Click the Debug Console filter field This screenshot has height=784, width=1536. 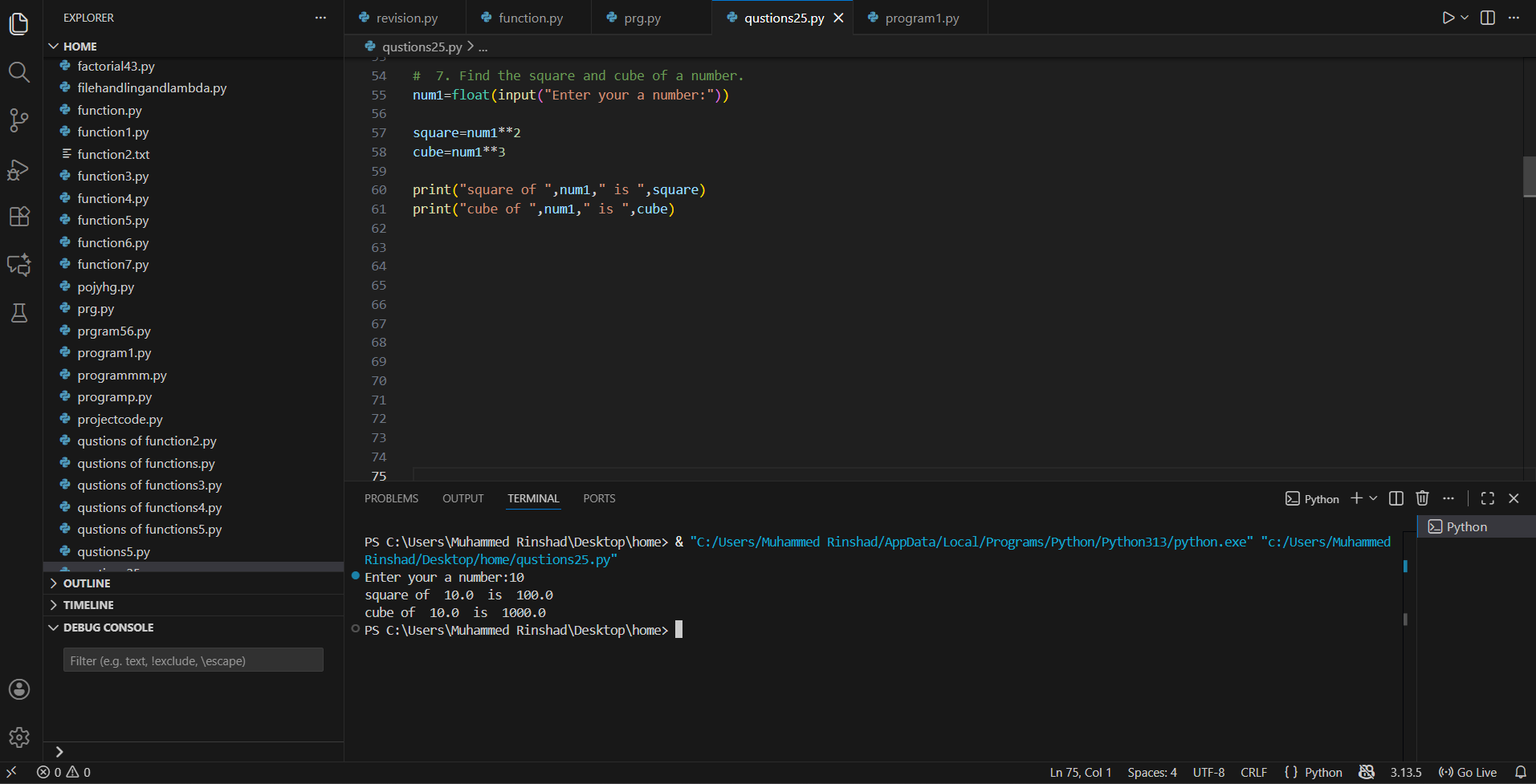(193, 660)
